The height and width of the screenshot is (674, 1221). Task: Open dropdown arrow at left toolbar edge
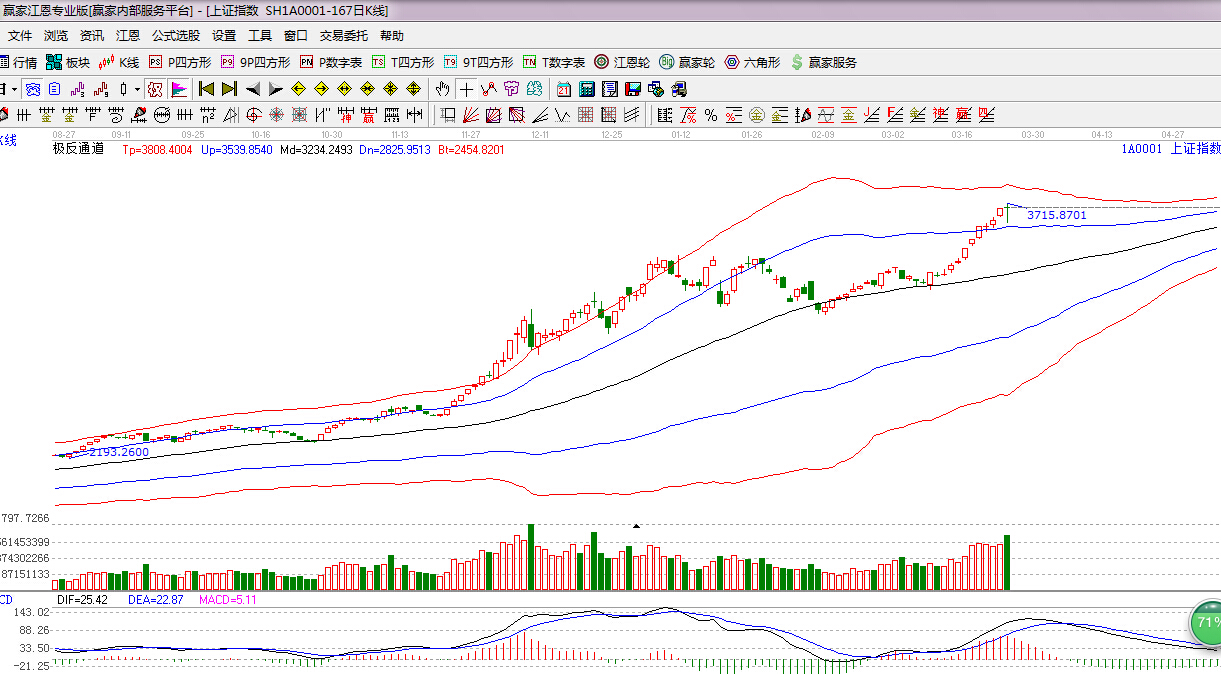click(x=14, y=89)
